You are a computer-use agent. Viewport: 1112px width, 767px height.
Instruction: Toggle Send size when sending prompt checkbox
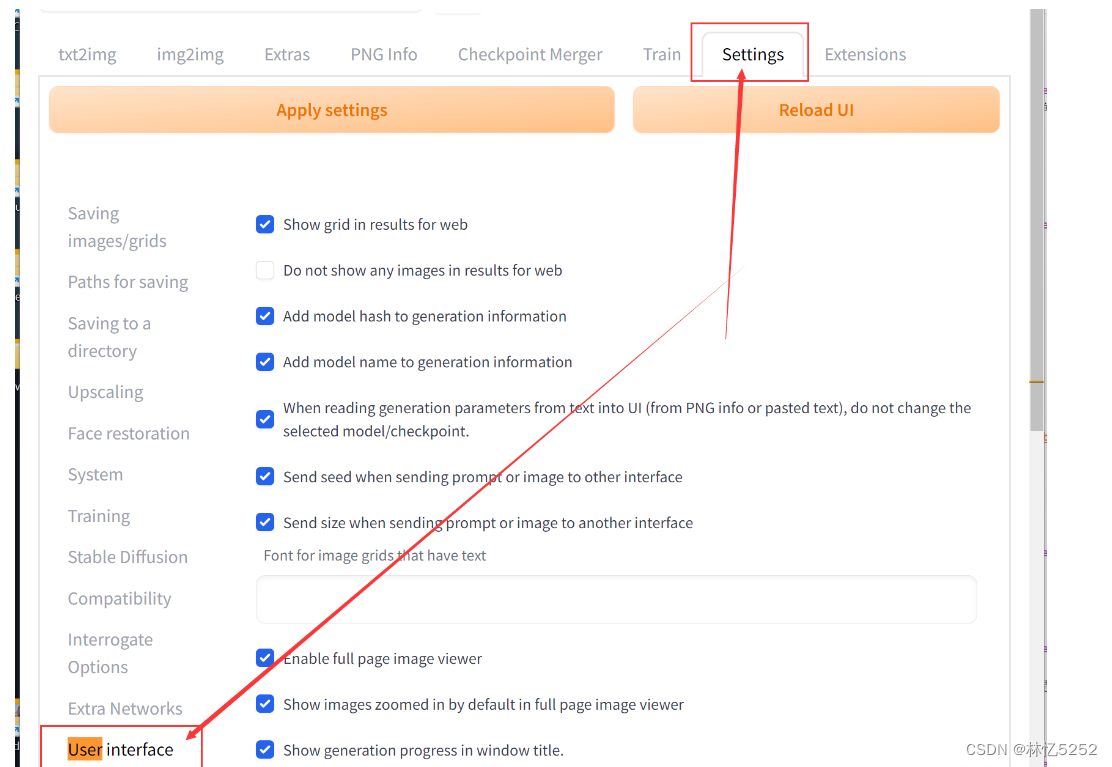265,522
